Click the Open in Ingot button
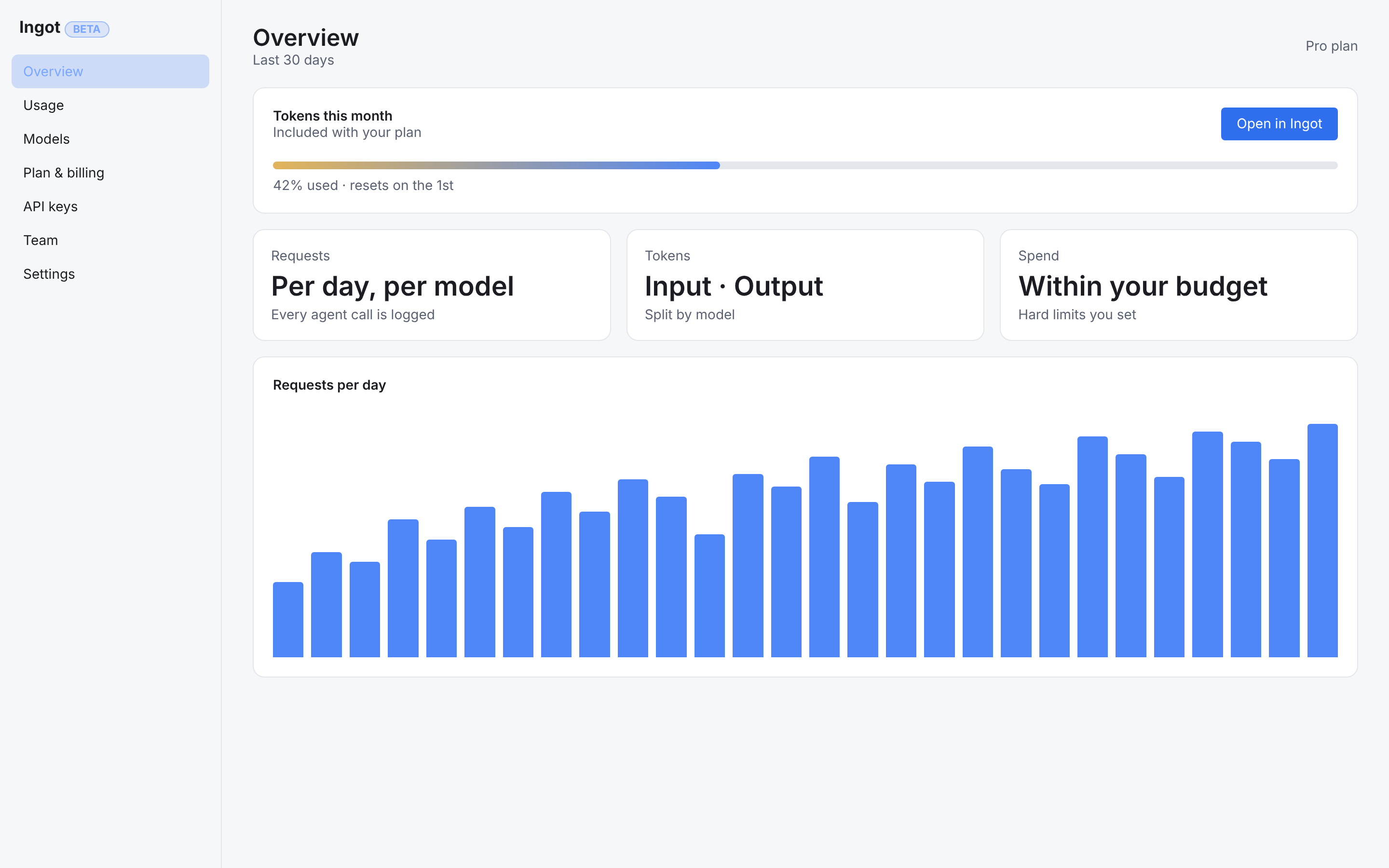The image size is (1389, 868). click(1279, 123)
